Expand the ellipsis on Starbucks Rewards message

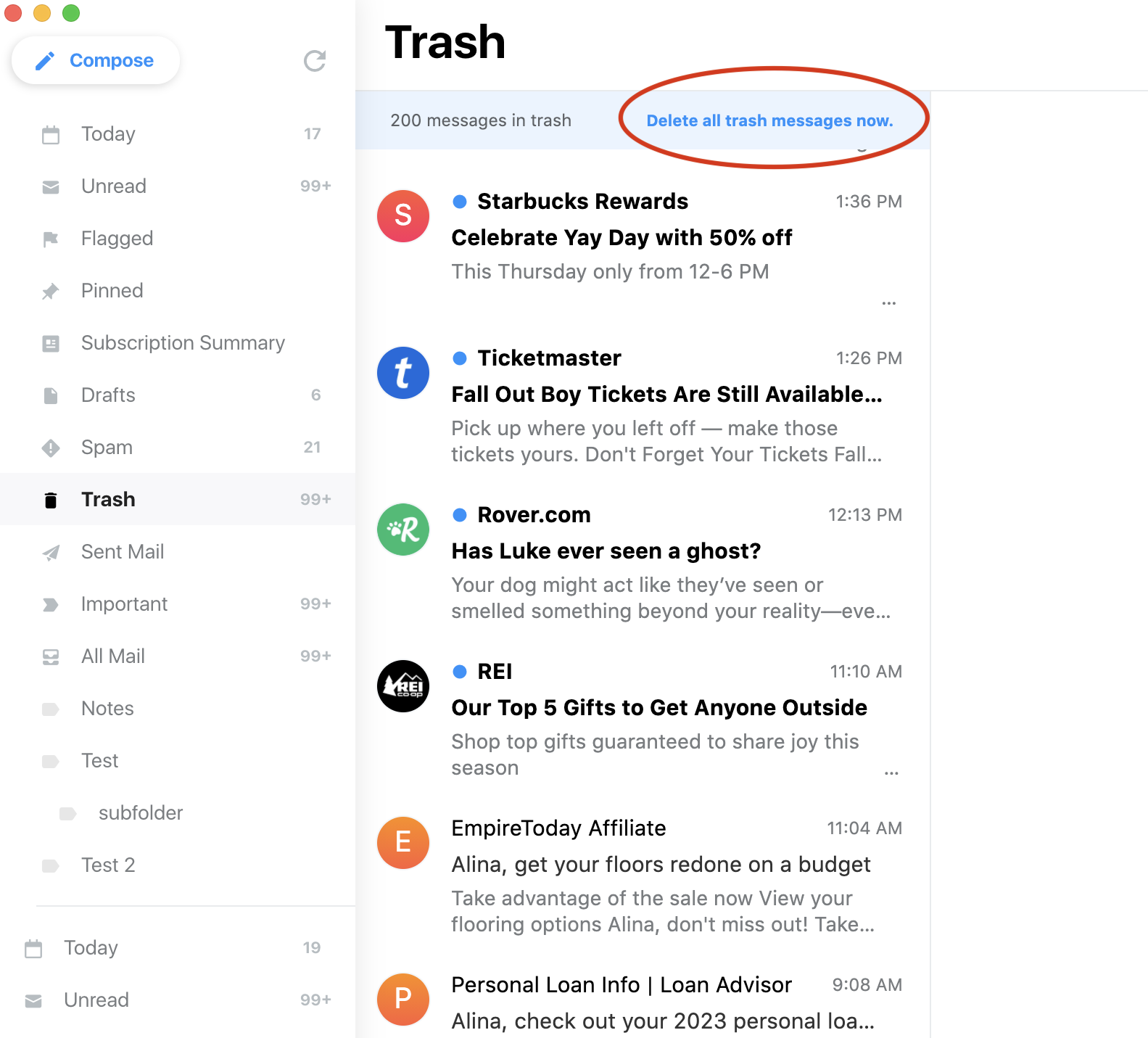click(888, 303)
